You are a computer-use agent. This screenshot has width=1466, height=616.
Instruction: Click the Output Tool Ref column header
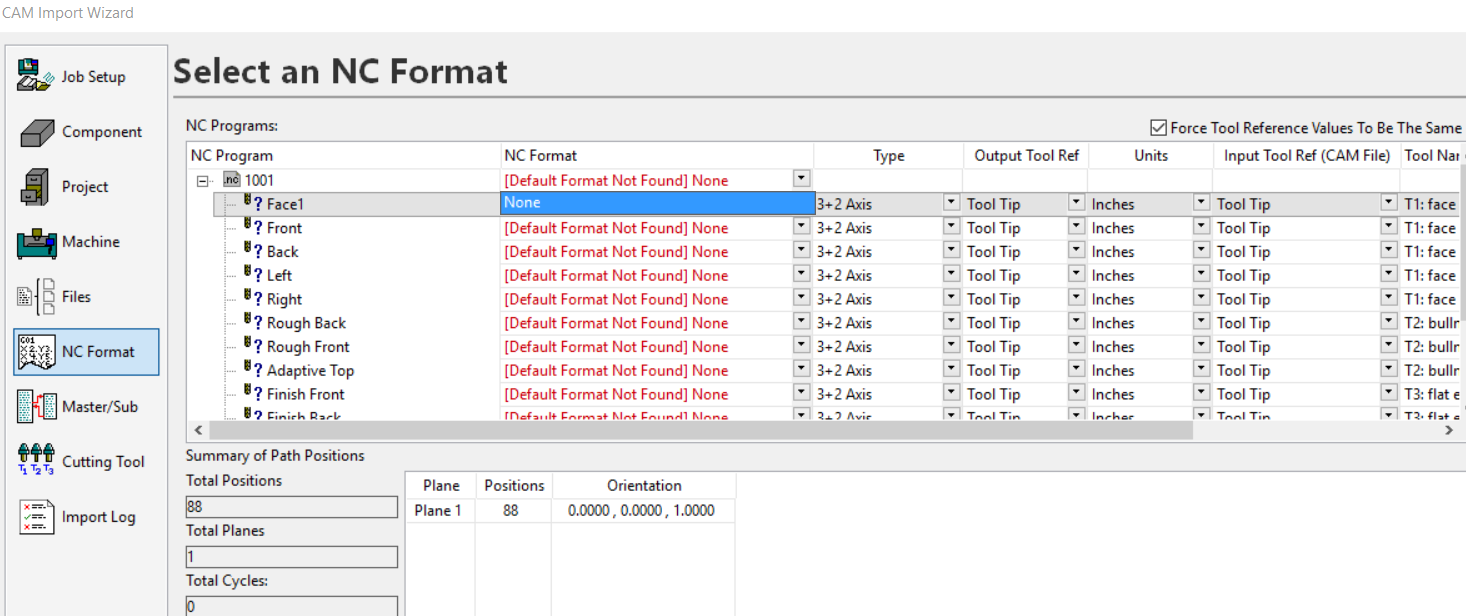pos(1025,156)
